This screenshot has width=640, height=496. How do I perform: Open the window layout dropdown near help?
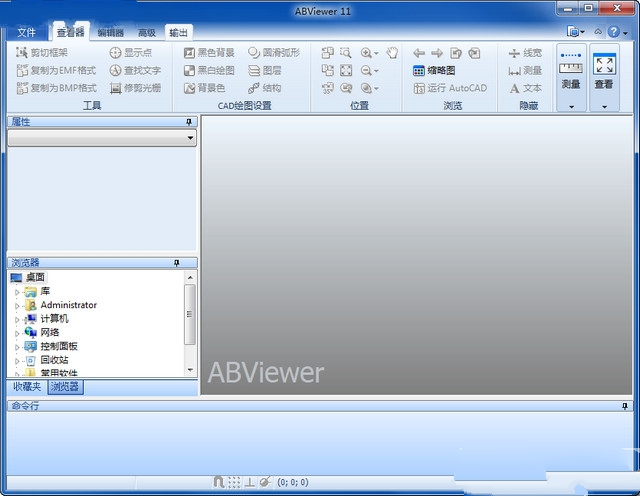[x=576, y=32]
